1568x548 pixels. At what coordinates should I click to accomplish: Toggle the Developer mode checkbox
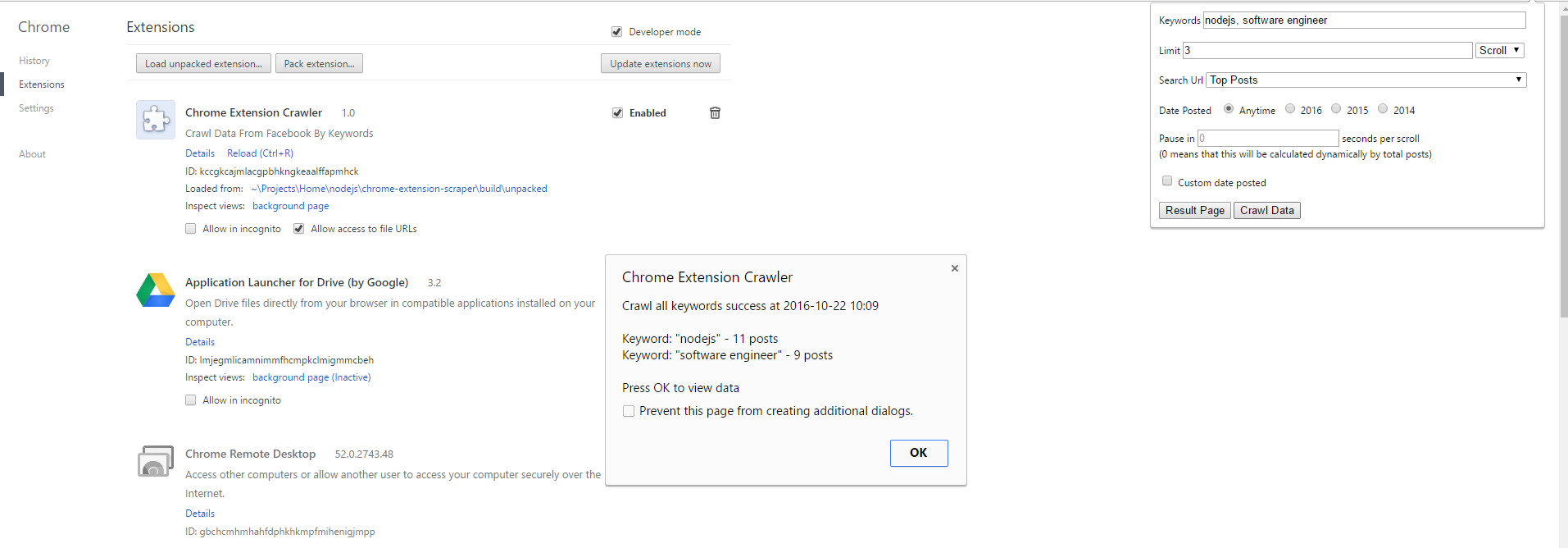point(616,32)
